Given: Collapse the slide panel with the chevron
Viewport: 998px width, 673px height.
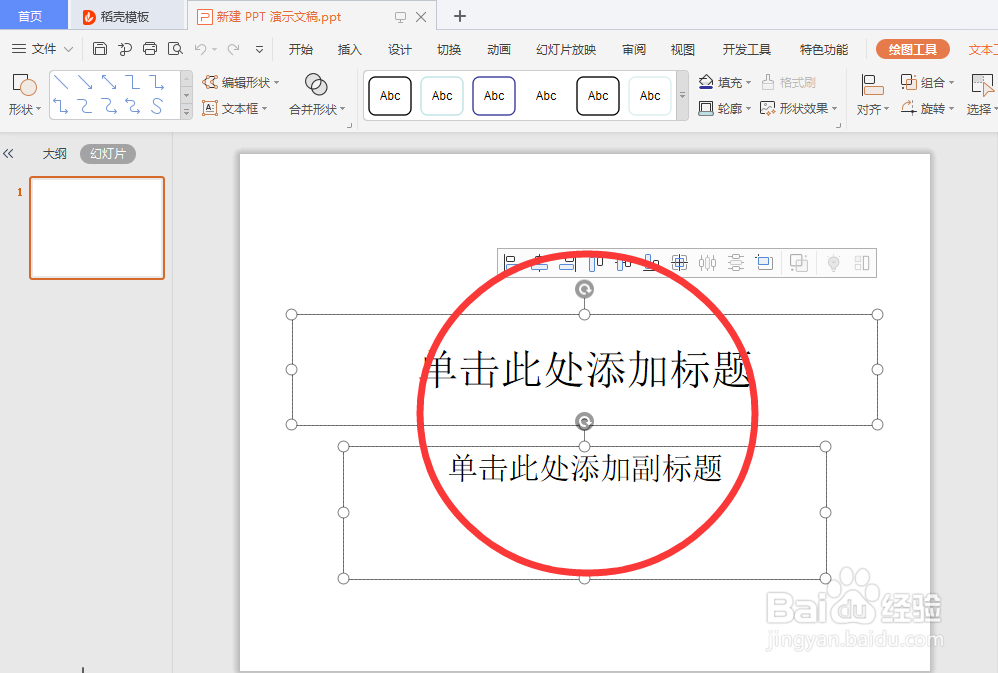Looking at the screenshot, I should [x=11, y=153].
